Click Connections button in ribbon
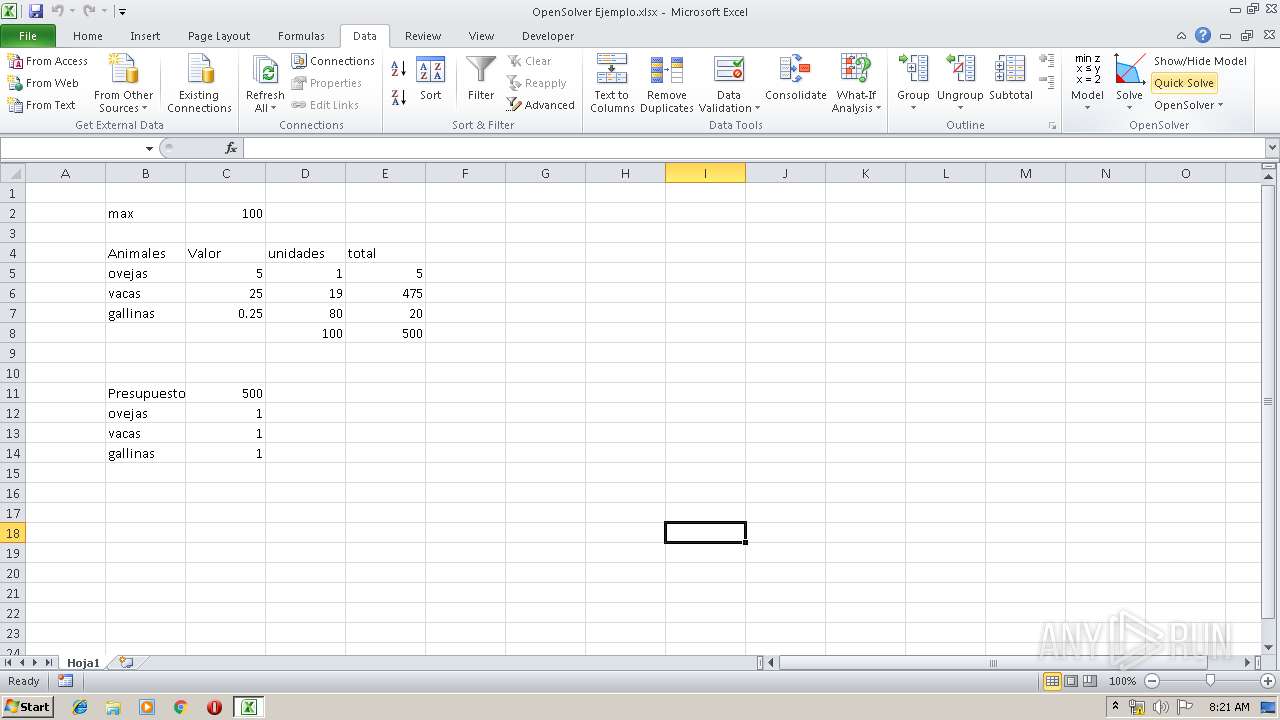1280x720 pixels. (x=333, y=61)
